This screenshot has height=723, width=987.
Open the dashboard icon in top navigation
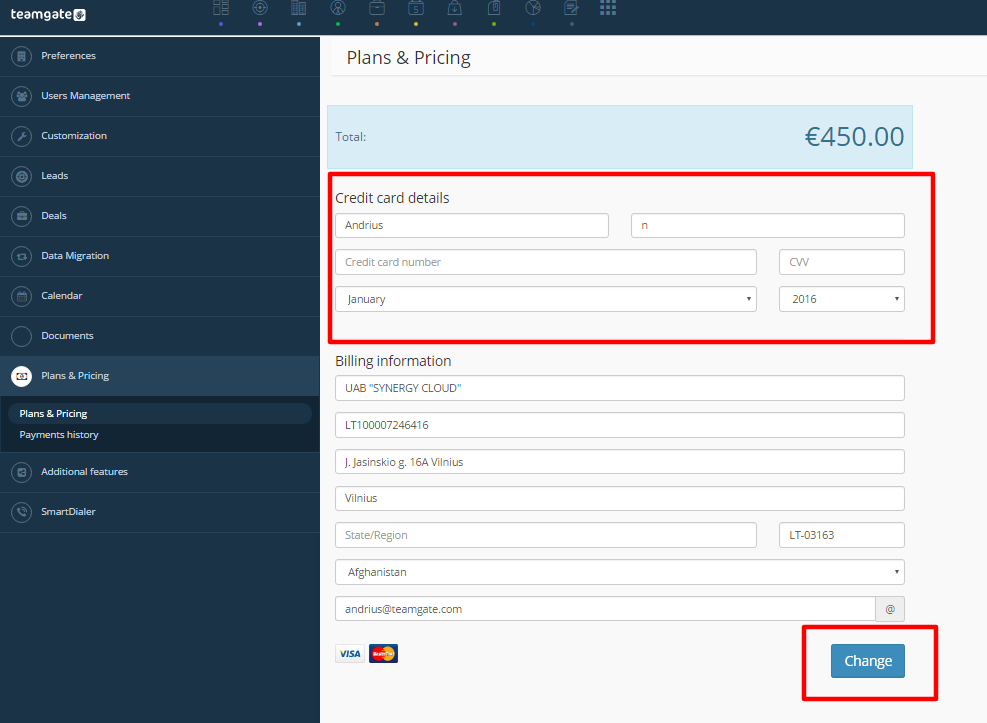point(221,8)
